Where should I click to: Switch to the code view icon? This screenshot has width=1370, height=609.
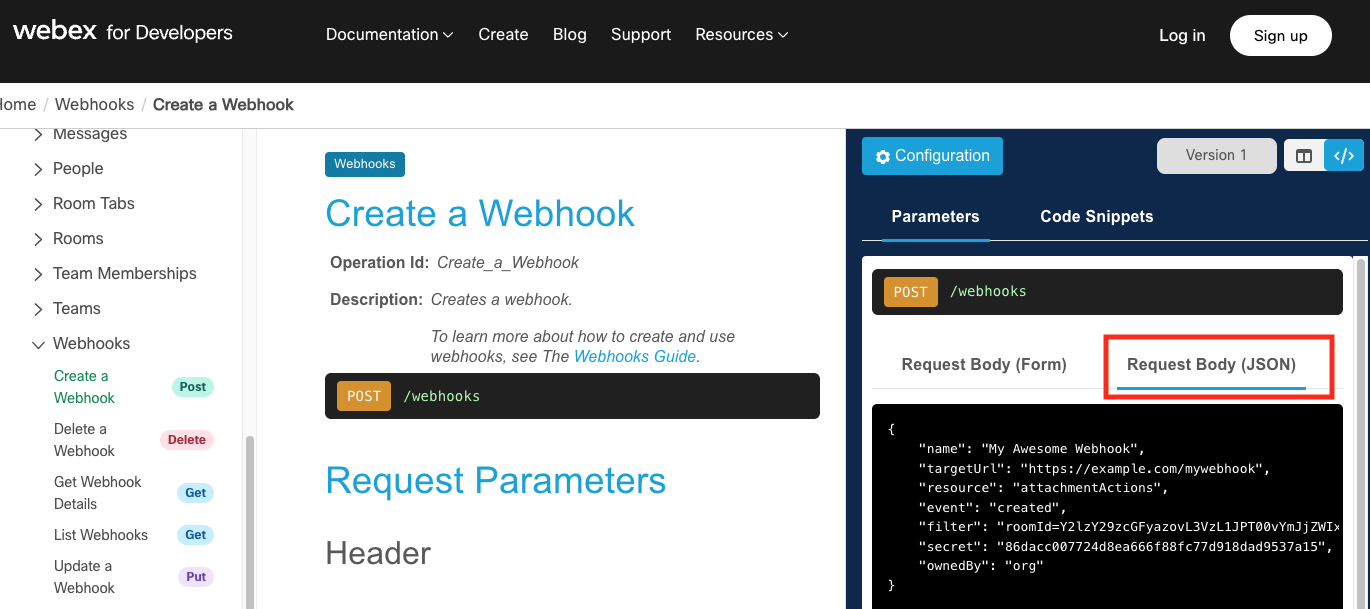coord(1344,156)
